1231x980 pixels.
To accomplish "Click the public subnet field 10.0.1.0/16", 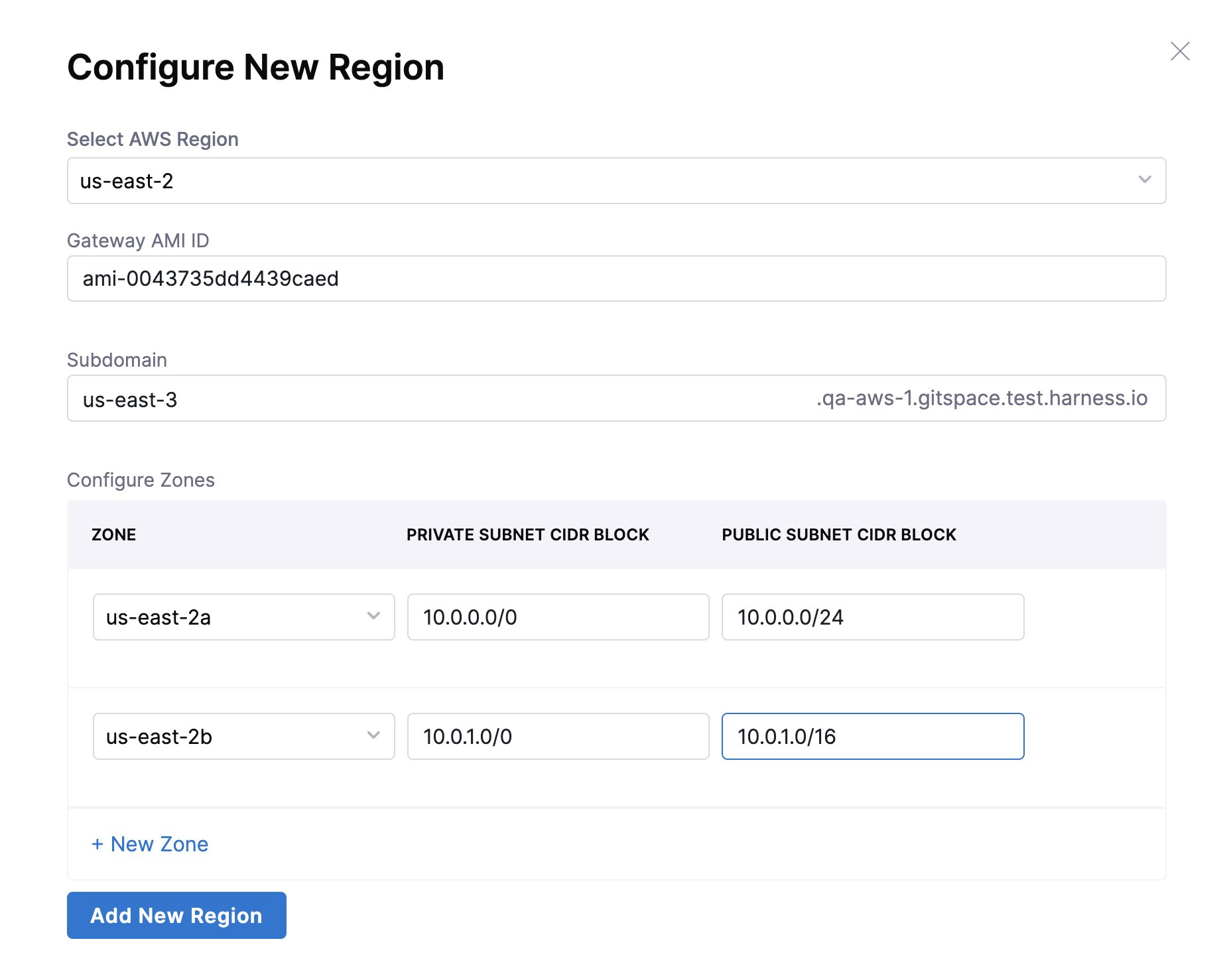I will pyautogui.click(x=872, y=736).
